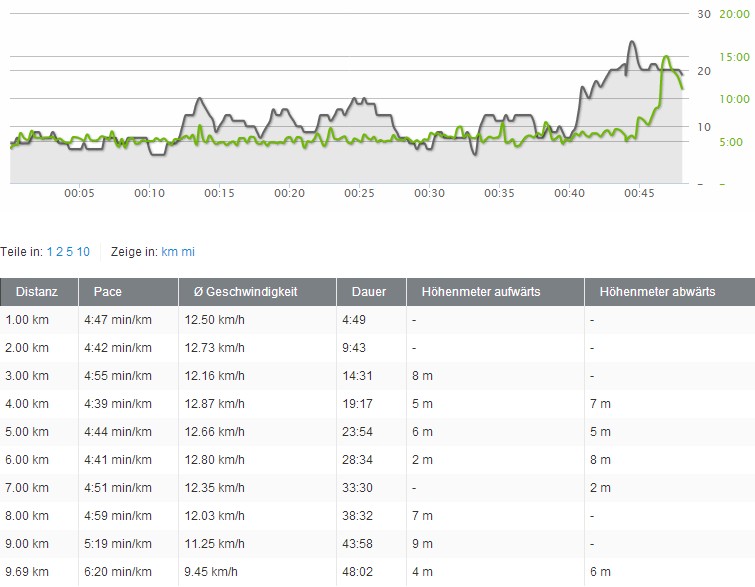Click the 00:30 mark on chart timeline
This screenshot has width=755, height=587.
(429, 193)
